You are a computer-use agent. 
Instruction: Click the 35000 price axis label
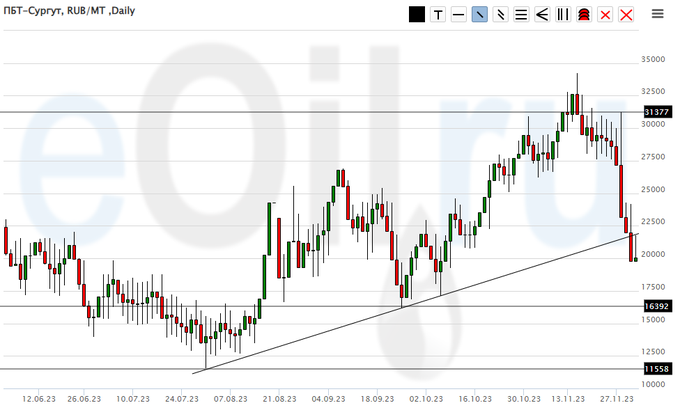(654, 60)
